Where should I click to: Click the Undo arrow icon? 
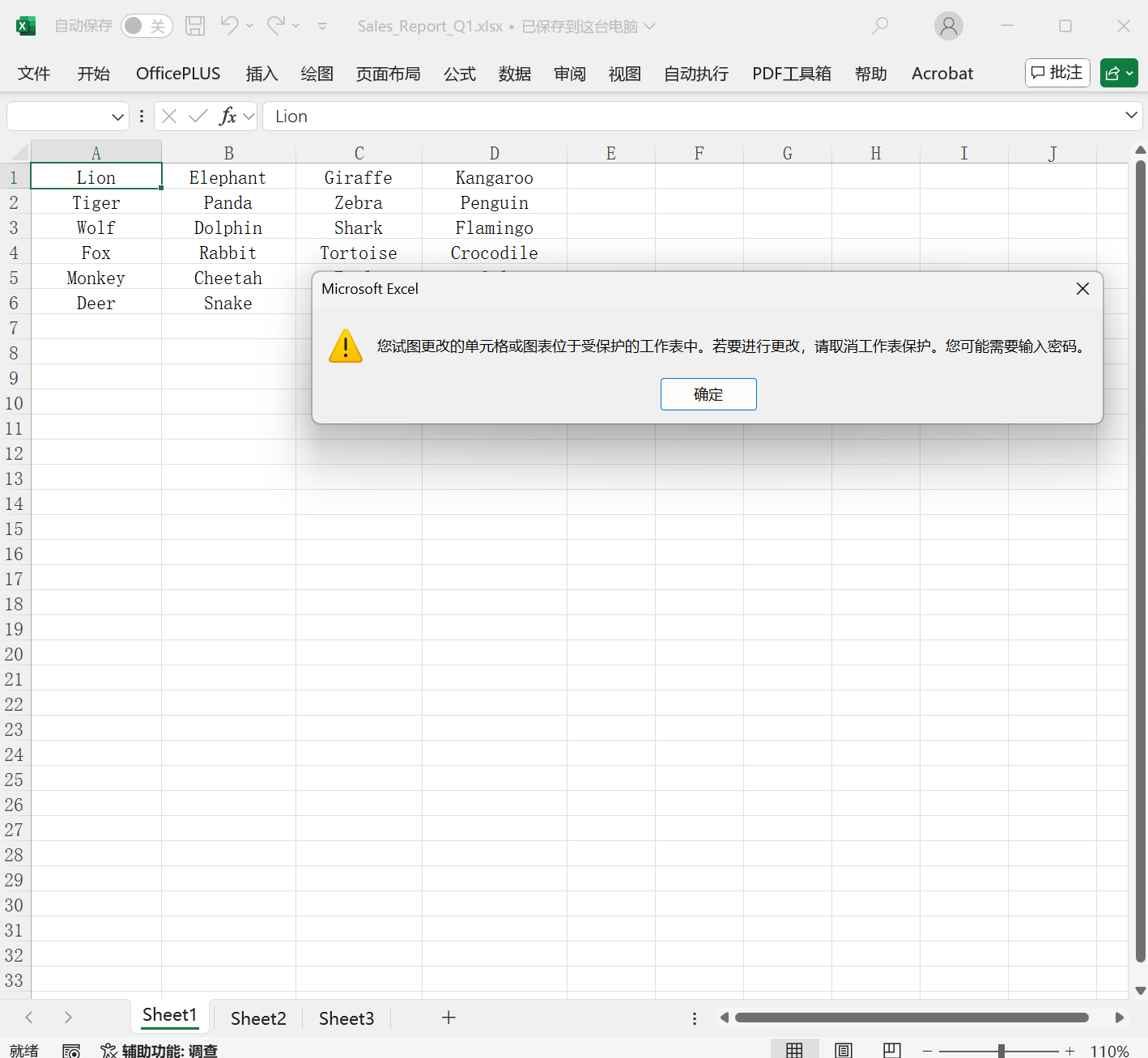pos(229,26)
